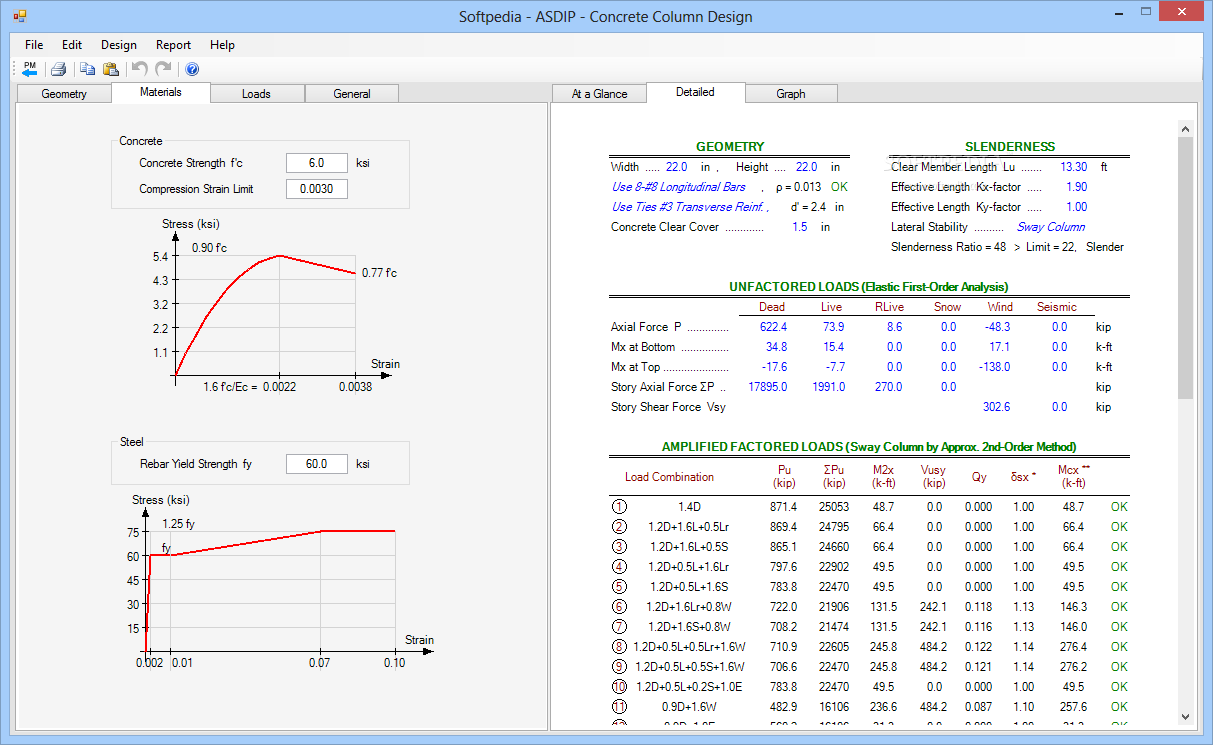
Task: Open the Edit menu
Action: pyautogui.click(x=72, y=45)
